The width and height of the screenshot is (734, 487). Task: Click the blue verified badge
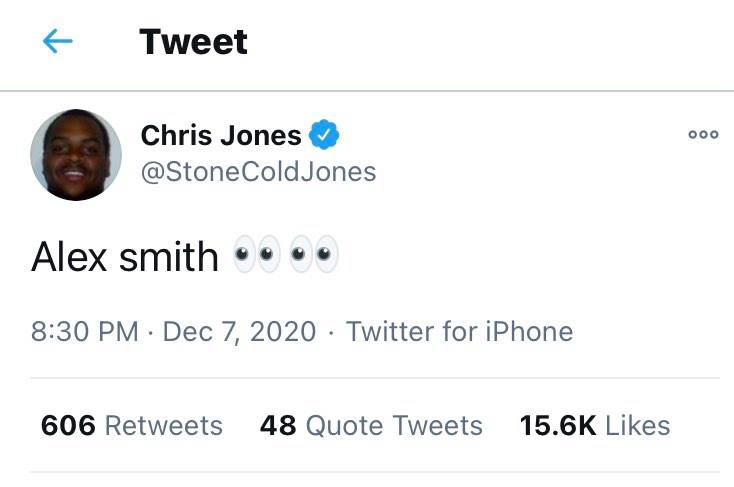pos(327,134)
